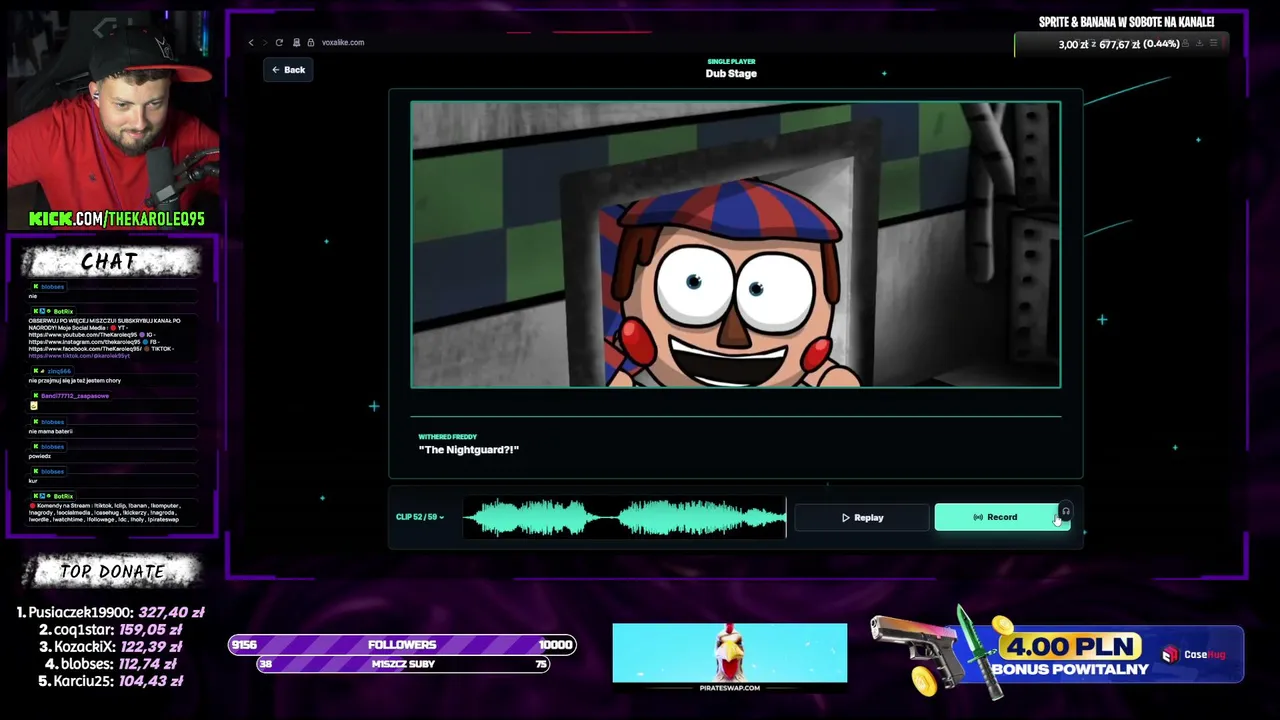Focus the voxalike.com address bar
The image size is (1280, 720).
(343, 43)
